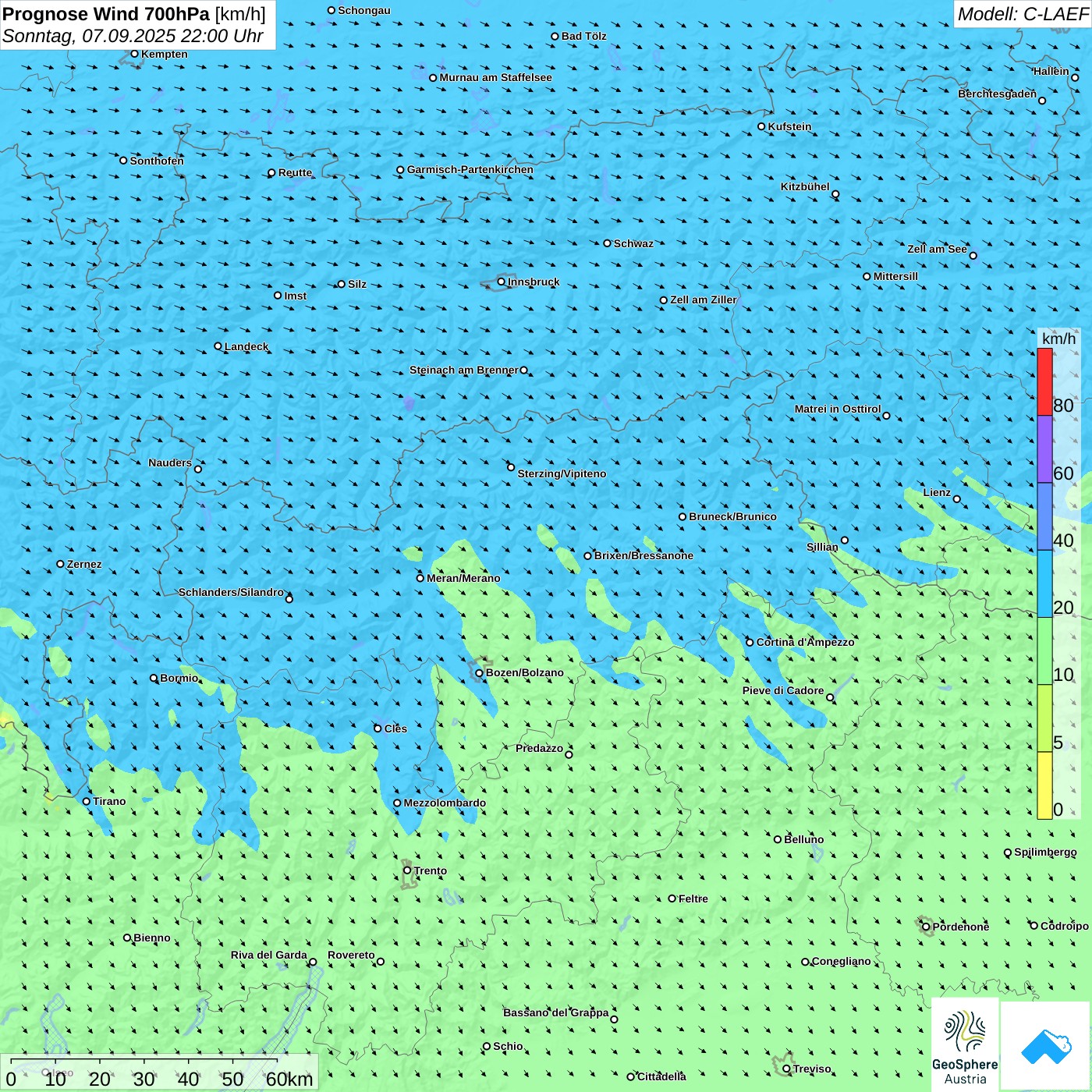Click the Hallein location dot

[1075, 77]
